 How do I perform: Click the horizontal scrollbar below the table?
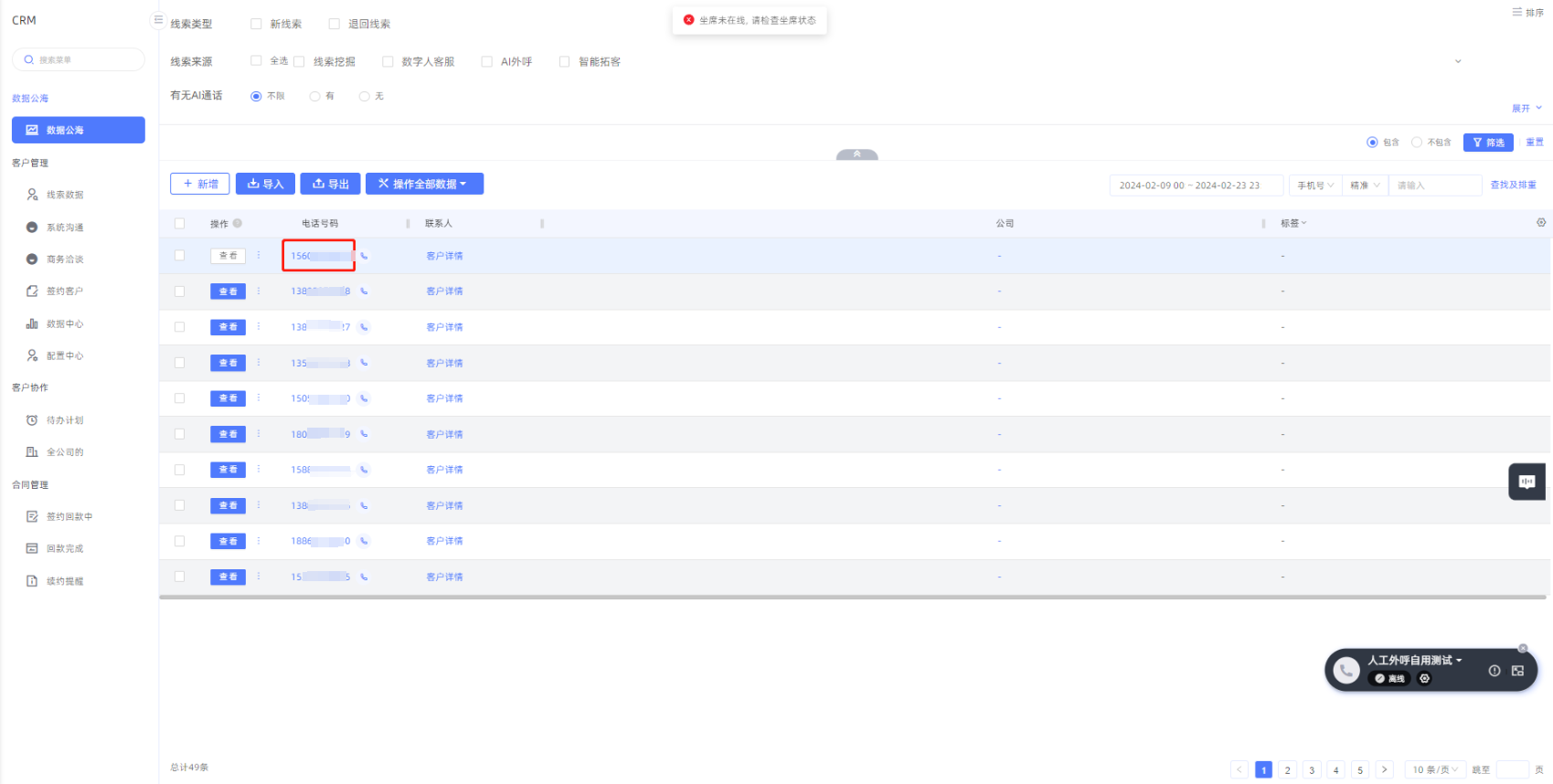[x=852, y=598]
